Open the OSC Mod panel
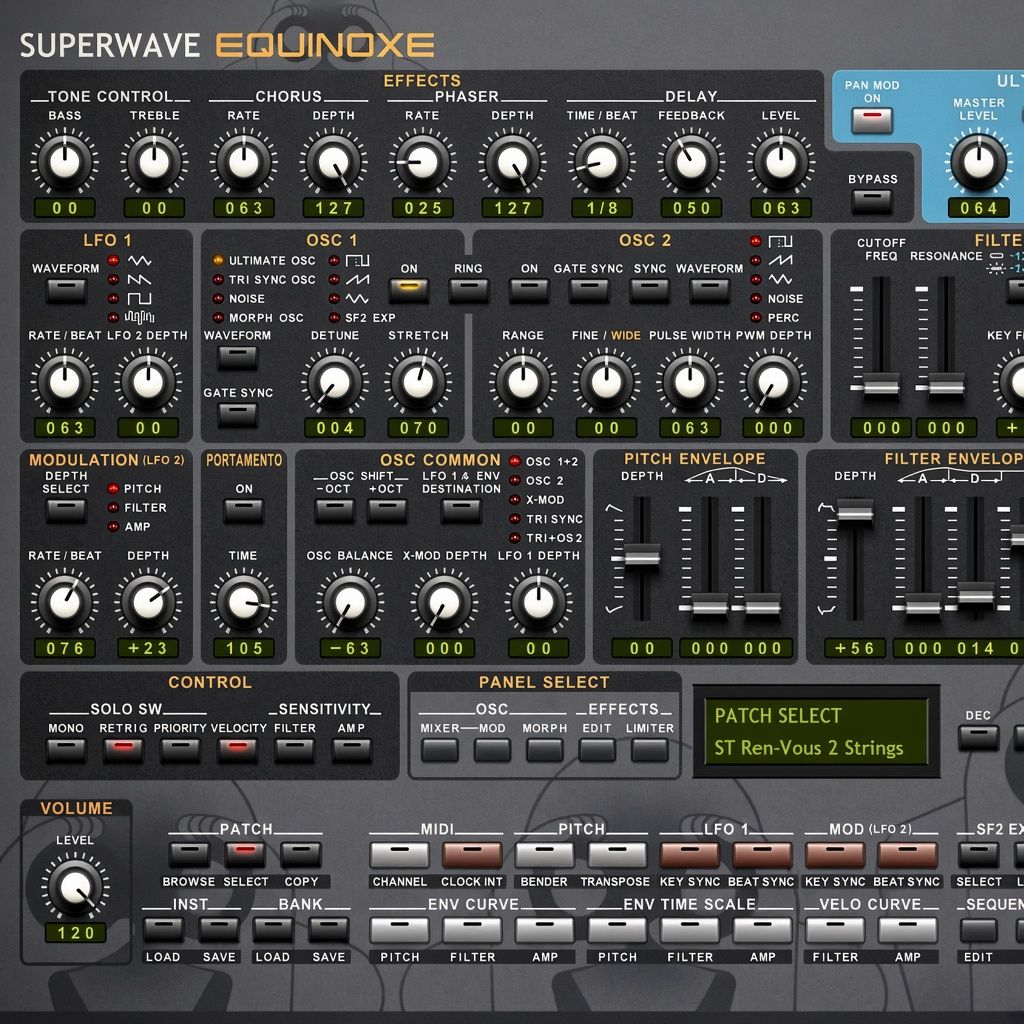The width and height of the screenshot is (1024, 1024). pos(492,750)
